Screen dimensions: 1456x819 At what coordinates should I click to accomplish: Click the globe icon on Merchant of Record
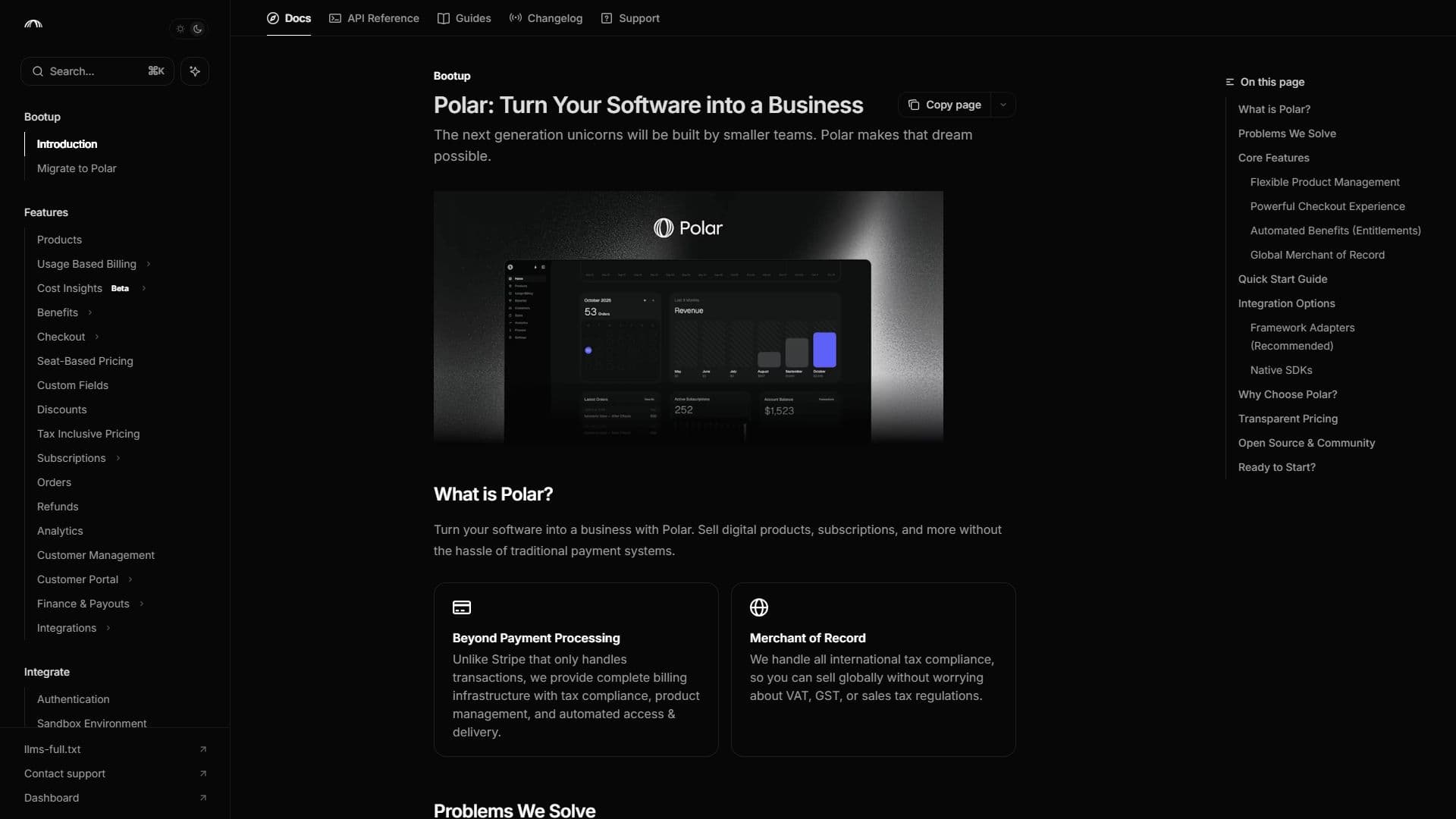click(758, 607)
